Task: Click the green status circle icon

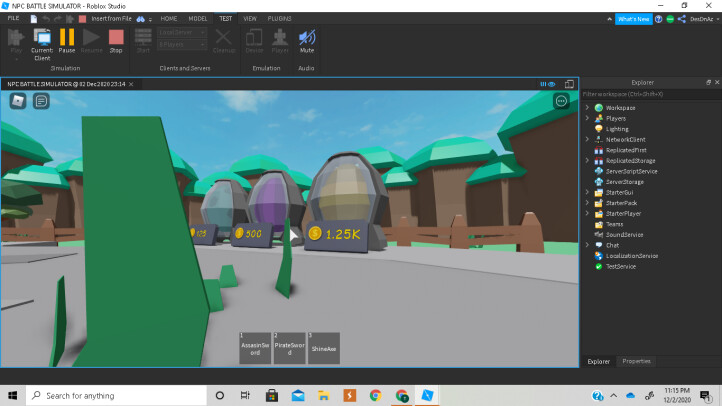Action: point(670,19)
